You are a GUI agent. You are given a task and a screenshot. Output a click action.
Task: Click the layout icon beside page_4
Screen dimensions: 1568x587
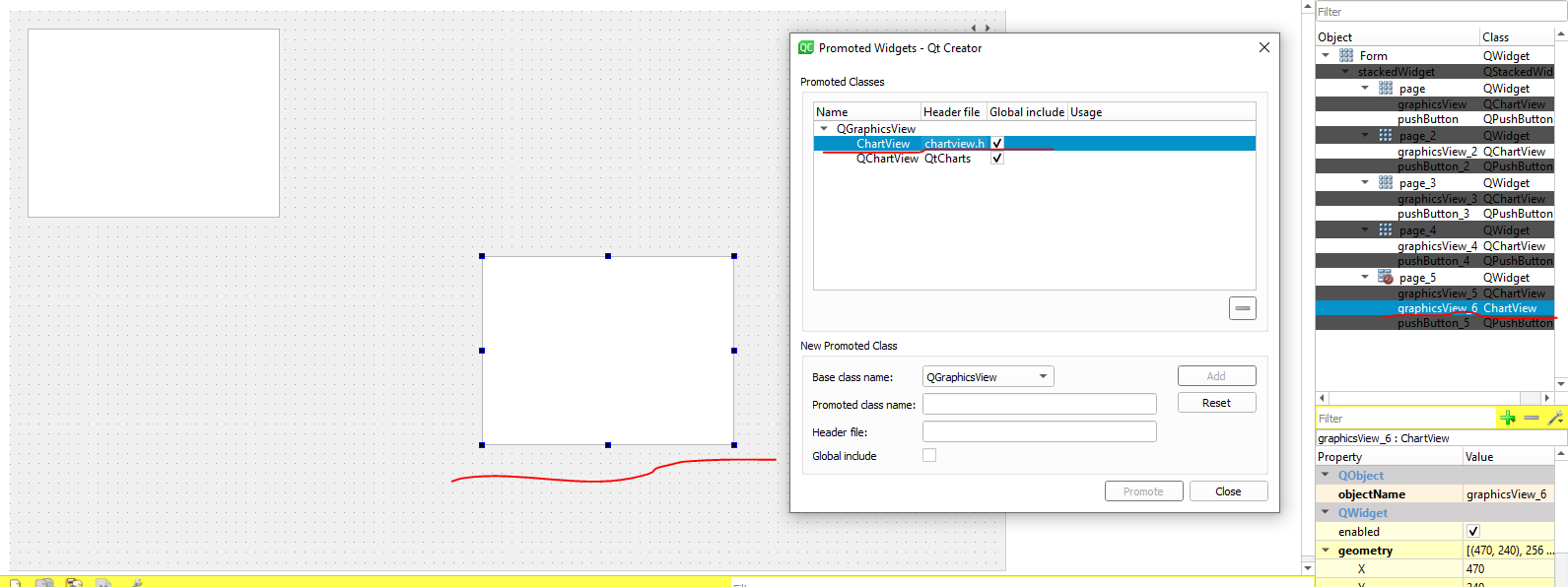pos(1386,229)
